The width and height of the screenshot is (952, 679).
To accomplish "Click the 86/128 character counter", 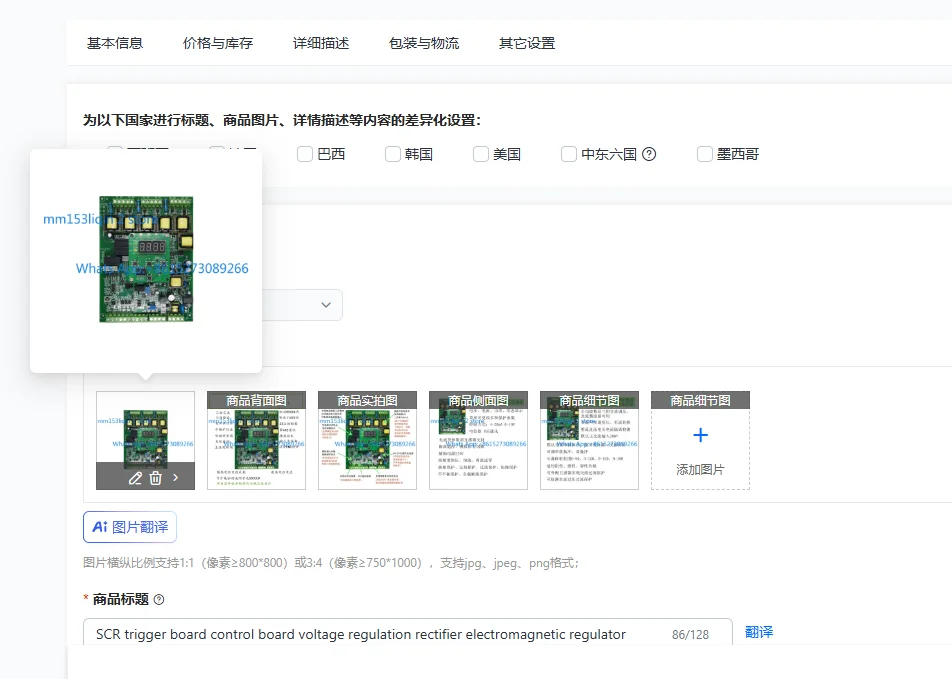I will (690, 635).
